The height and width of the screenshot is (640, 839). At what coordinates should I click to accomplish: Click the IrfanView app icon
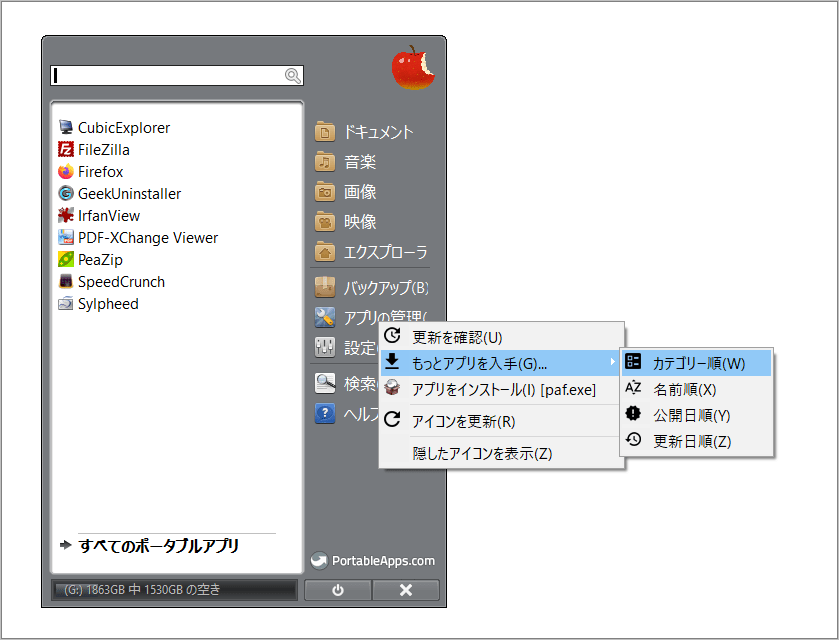pyautogui.click(x=66, y=215)
